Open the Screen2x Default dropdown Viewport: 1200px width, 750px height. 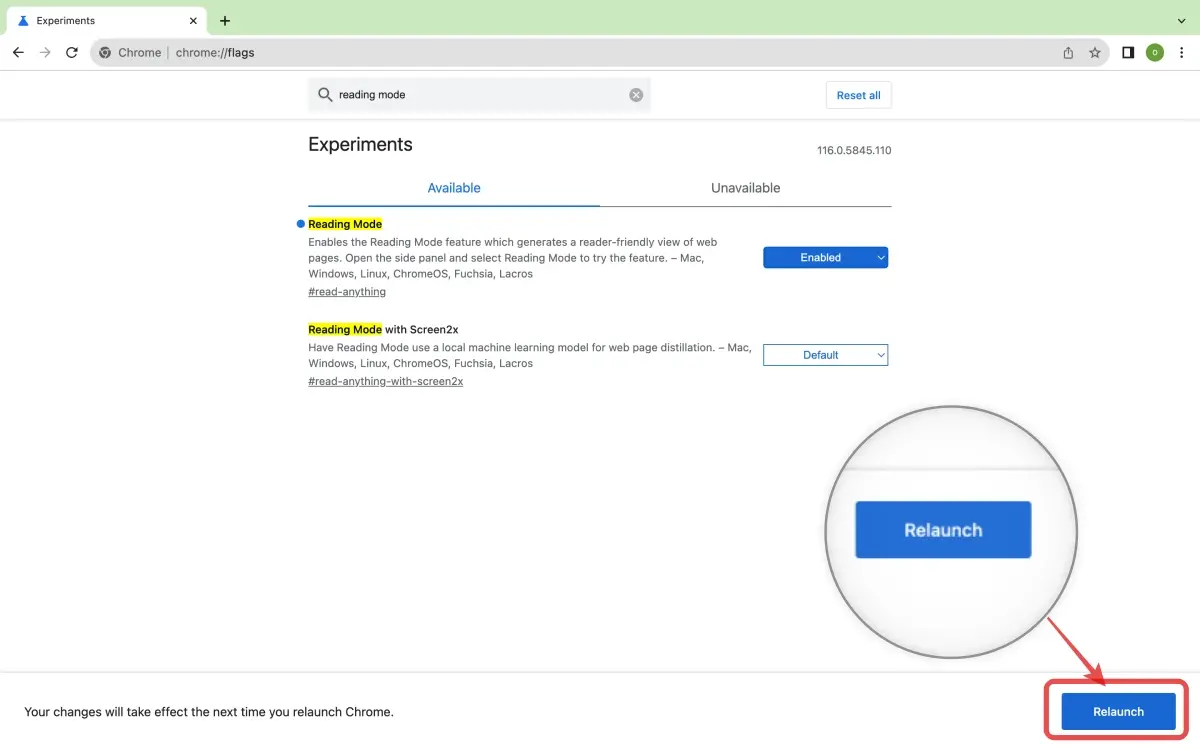(x=825, y=355)
